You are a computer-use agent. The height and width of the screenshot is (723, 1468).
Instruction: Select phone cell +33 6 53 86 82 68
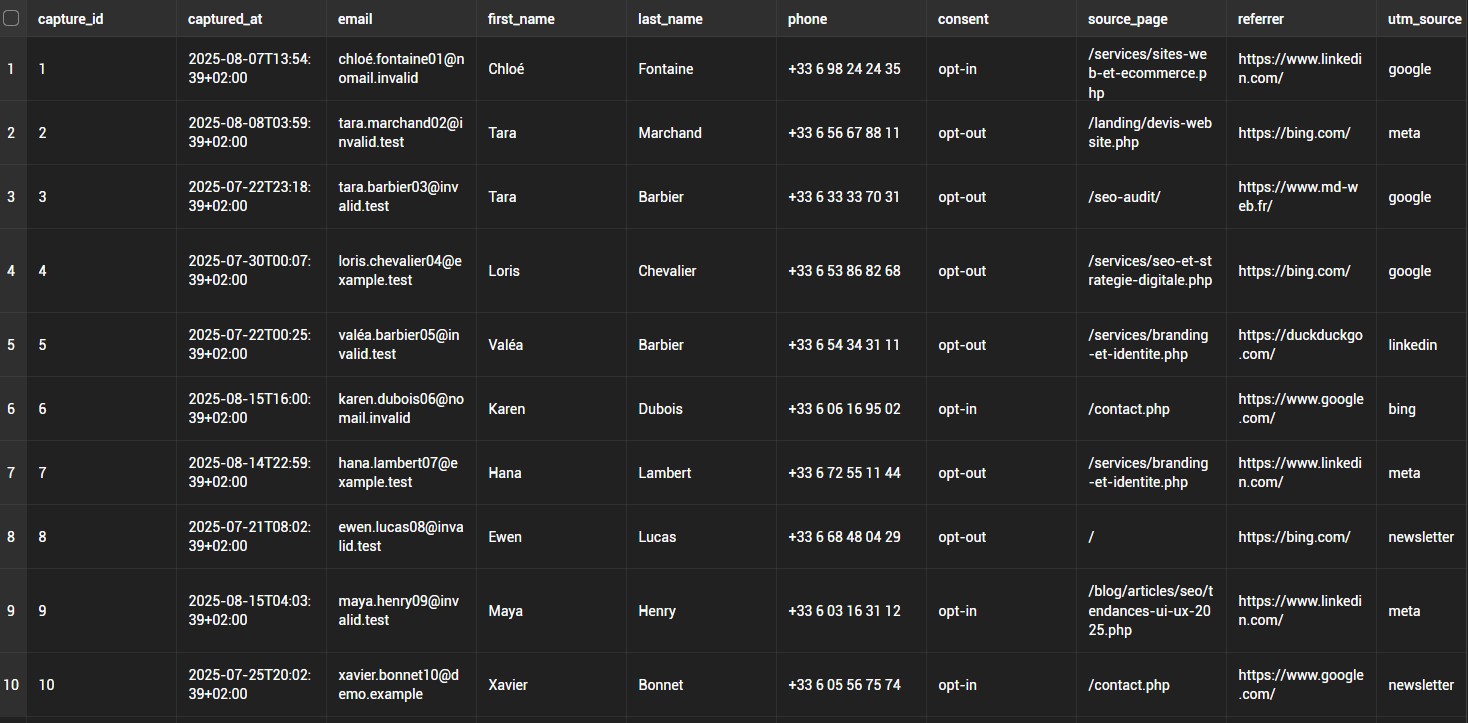tap(844, 271)
